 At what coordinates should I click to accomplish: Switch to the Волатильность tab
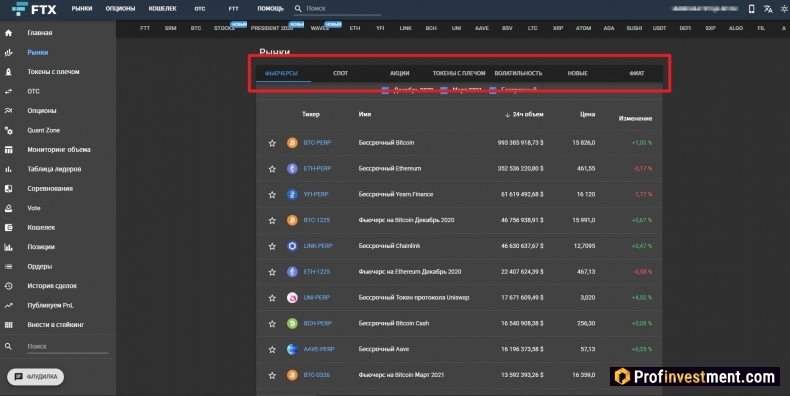pos(518,73)
